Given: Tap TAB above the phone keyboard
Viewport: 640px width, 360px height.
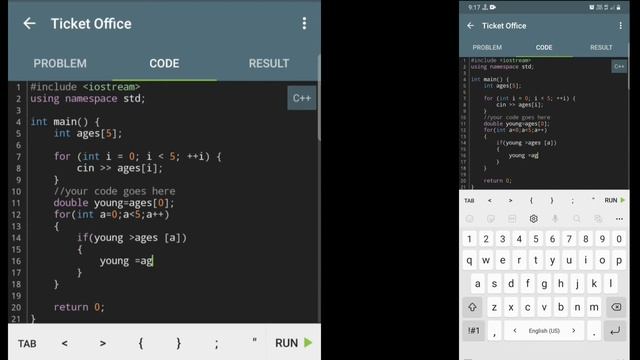Looking at the screenshot, I should (469, 200).
